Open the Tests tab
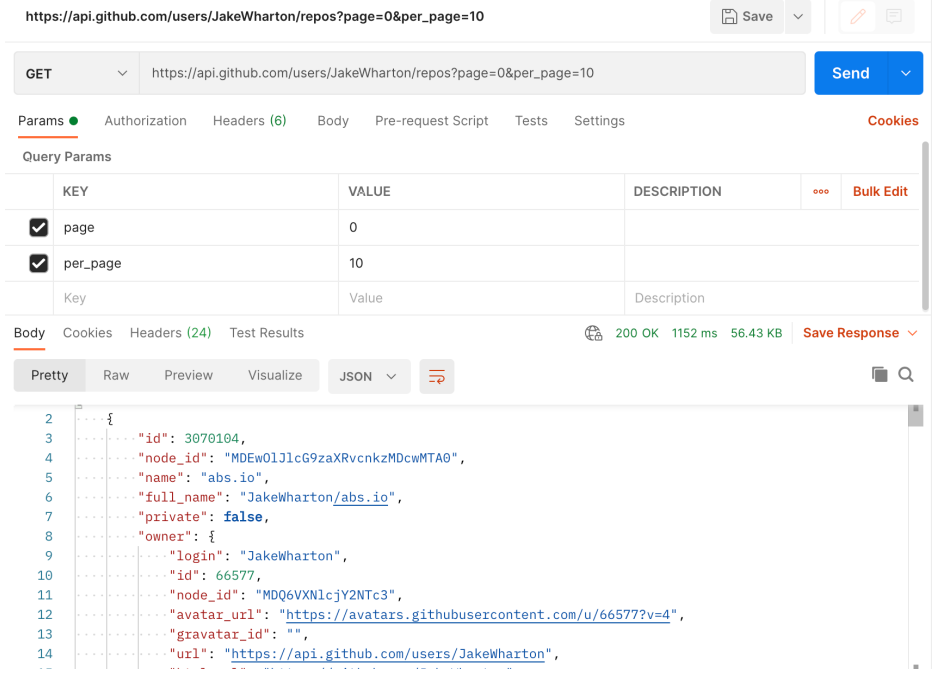This screenshot has width=932, height=678. pyautogui.click(x=531, y=121)
